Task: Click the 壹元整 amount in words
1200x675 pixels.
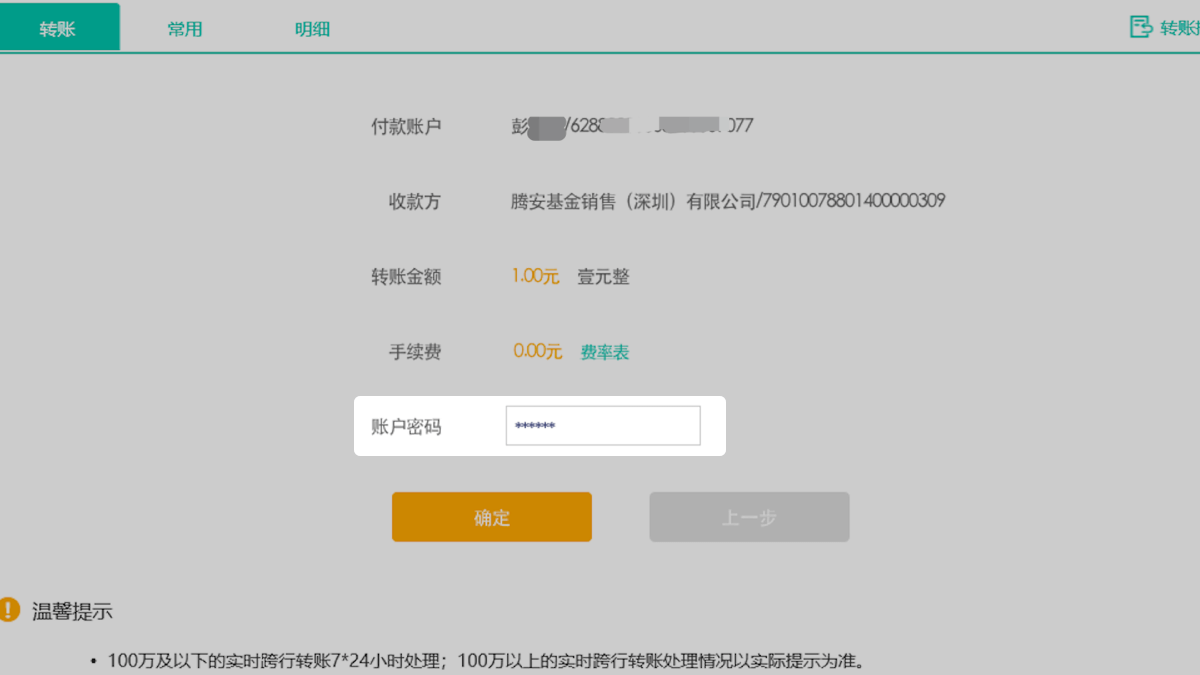Action: coord(604,277)
